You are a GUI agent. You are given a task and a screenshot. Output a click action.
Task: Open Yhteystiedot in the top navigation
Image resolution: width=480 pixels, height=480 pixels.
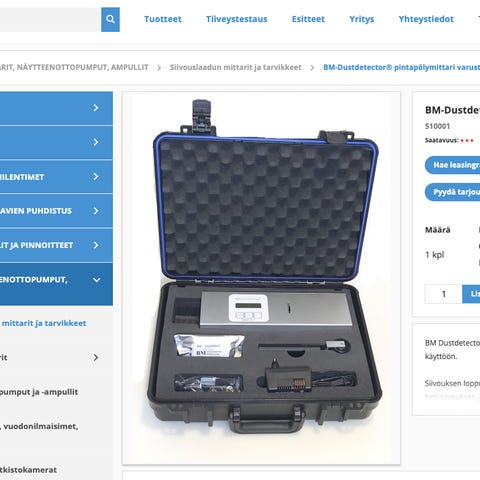(x=426, y=19)
